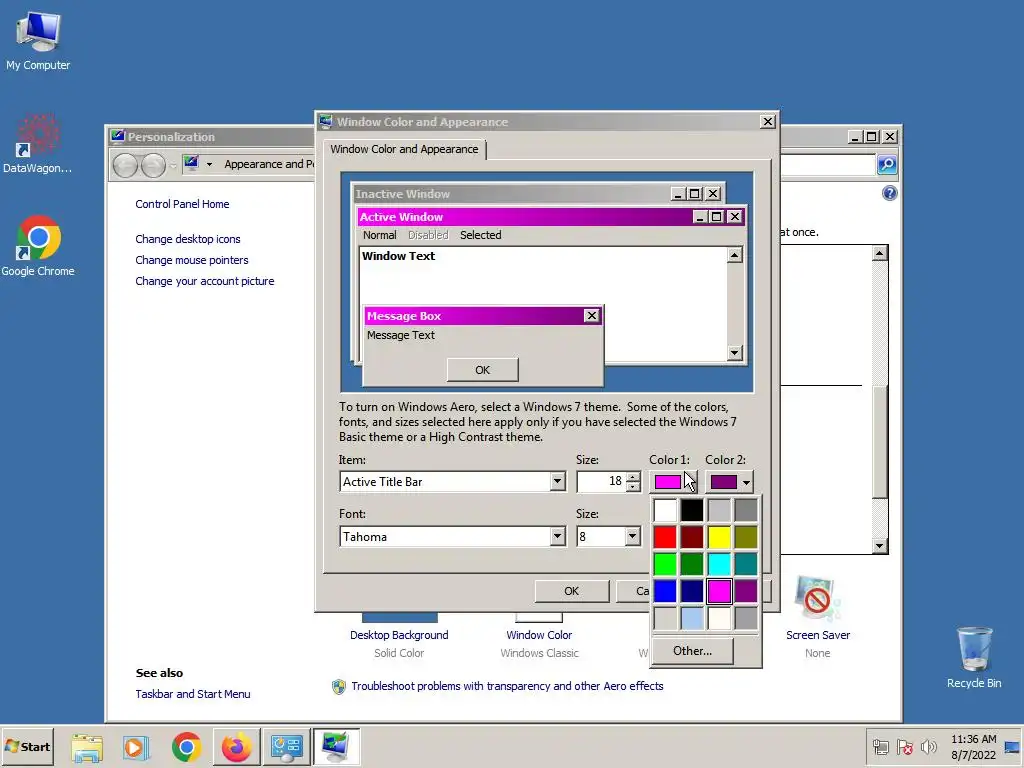Click Other... in the color palette
The height and width of the screenshot is (768, 1024).
[x=693, y=650]
